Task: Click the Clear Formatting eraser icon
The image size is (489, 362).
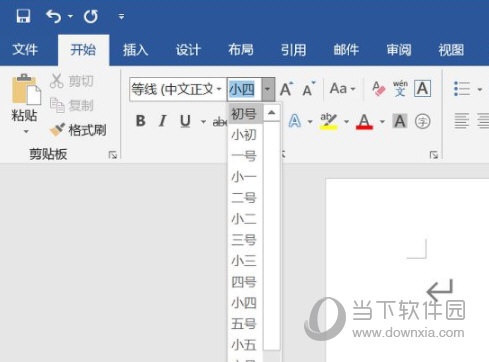Action: click(x=379, y=89)
